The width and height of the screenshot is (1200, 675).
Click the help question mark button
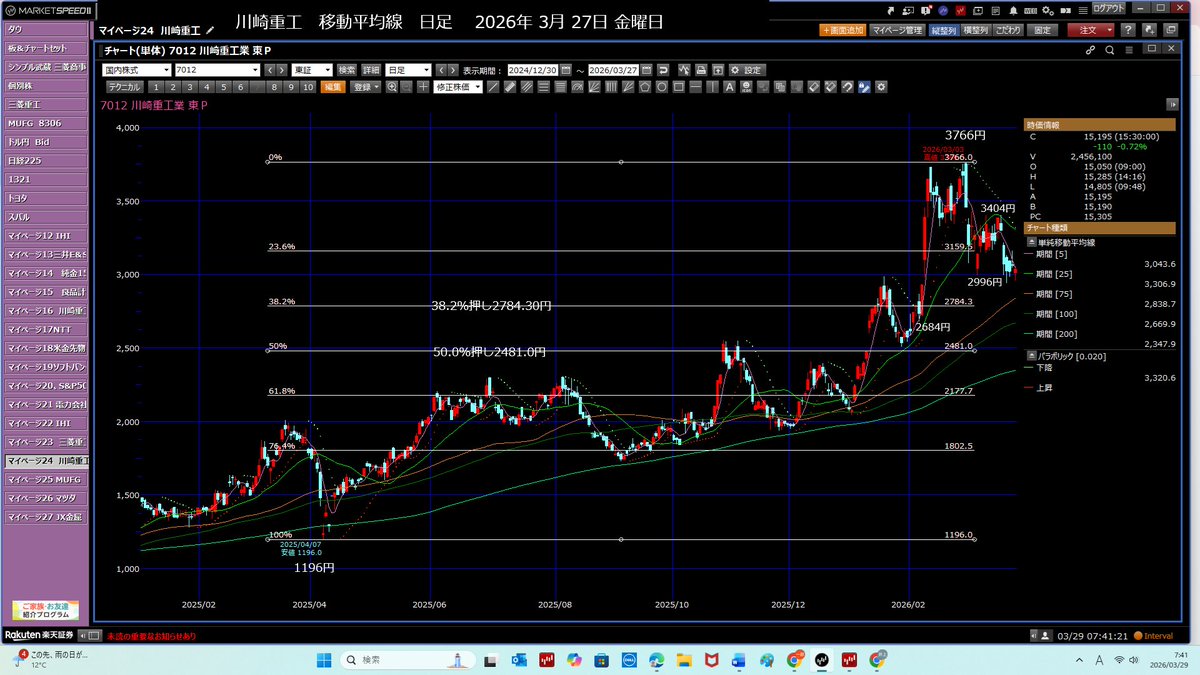(1128, 30)
